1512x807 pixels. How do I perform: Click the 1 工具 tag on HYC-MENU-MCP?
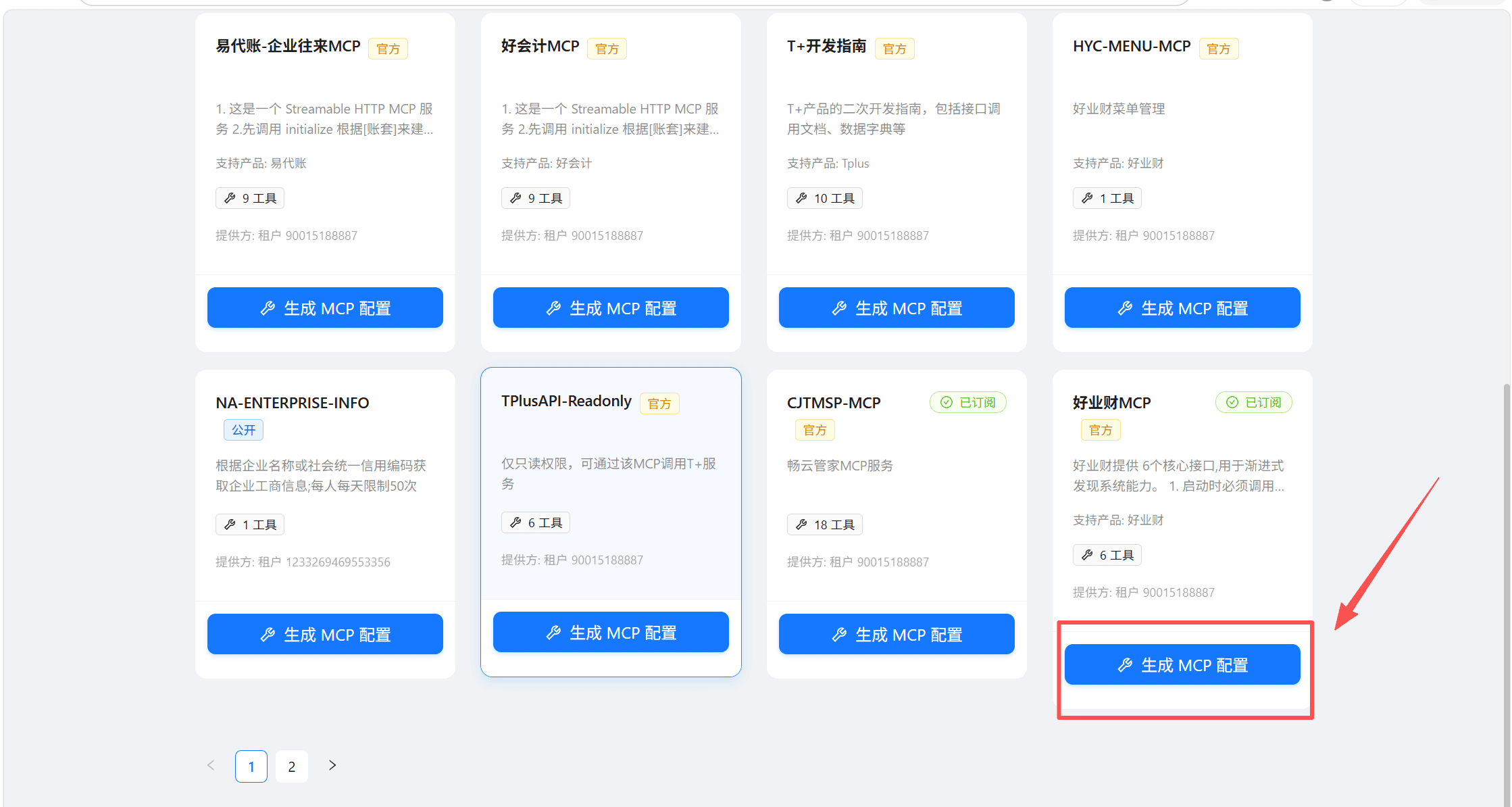(1107, 198)
